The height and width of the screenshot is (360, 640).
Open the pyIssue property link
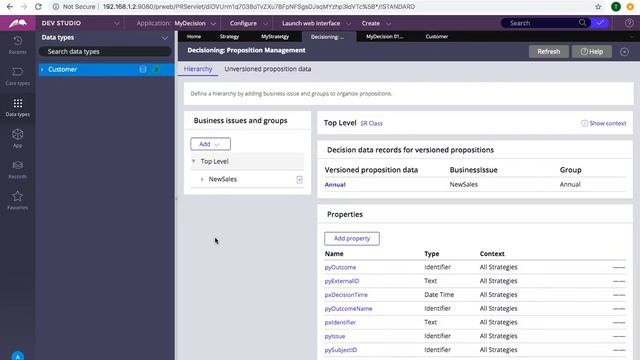335,336
